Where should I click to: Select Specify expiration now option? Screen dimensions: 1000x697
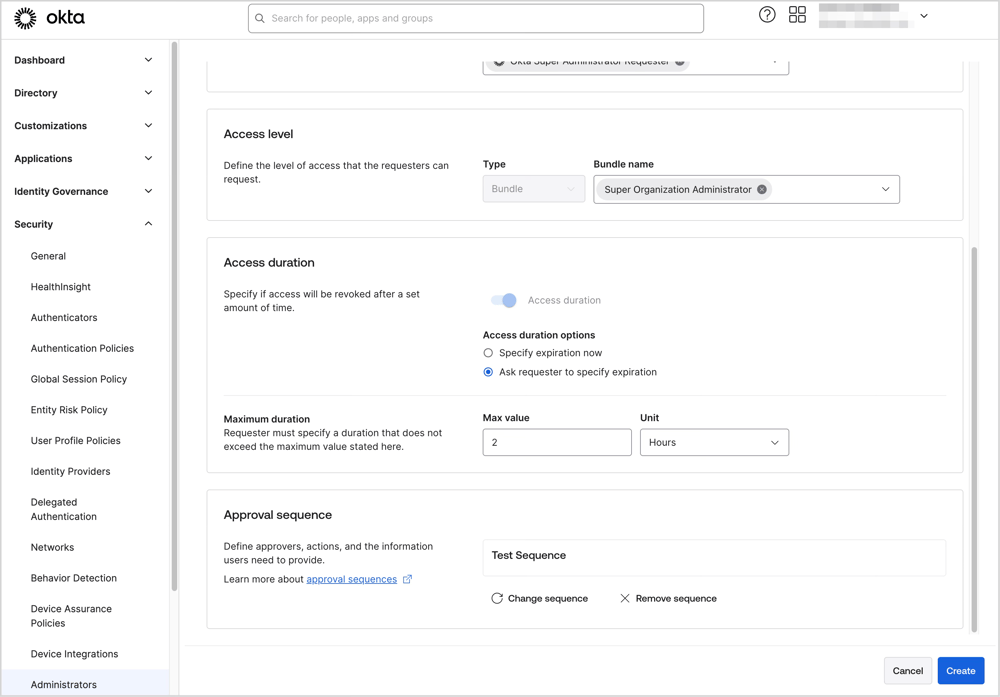point(488,353)
